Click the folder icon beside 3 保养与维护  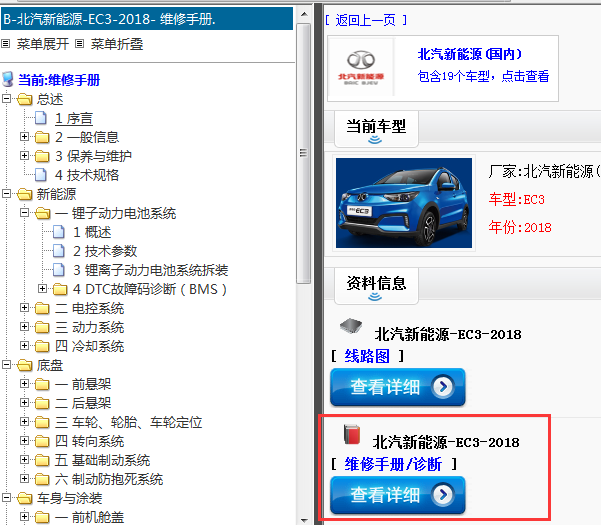[x=42, y=156]
